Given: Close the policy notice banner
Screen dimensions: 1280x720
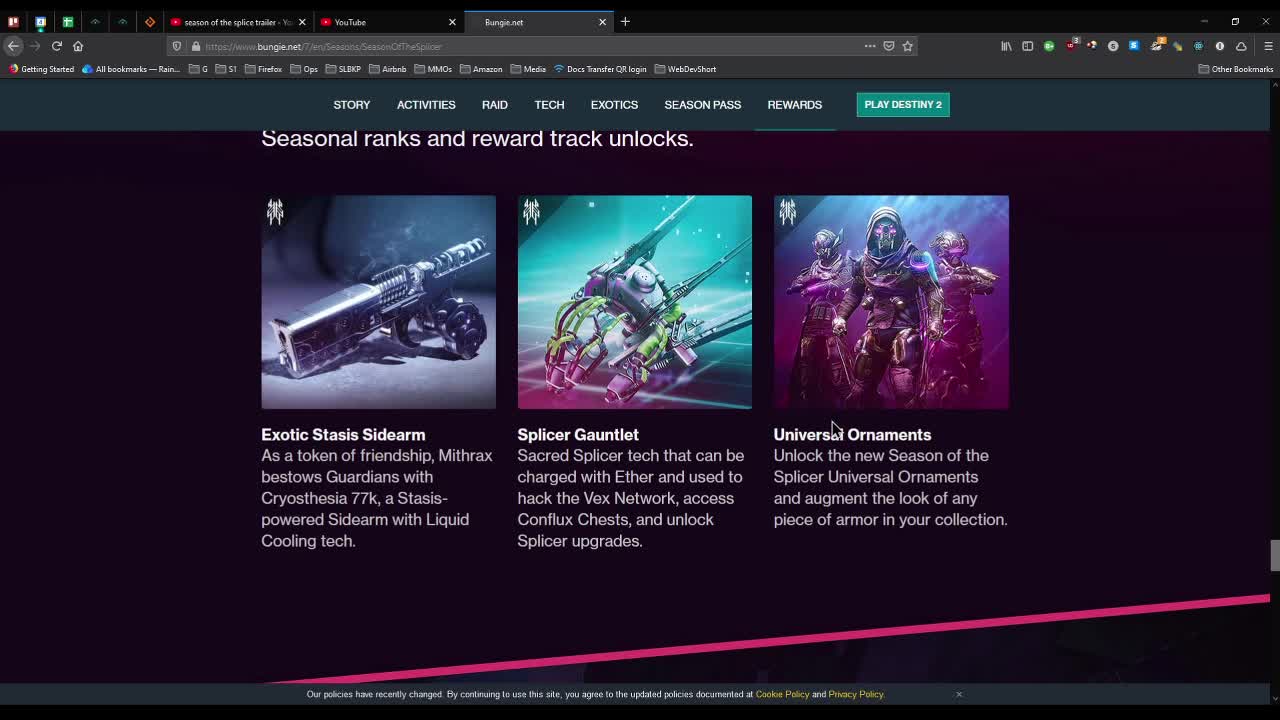Looking at the screenshot, I should click(x=959, y=694).
